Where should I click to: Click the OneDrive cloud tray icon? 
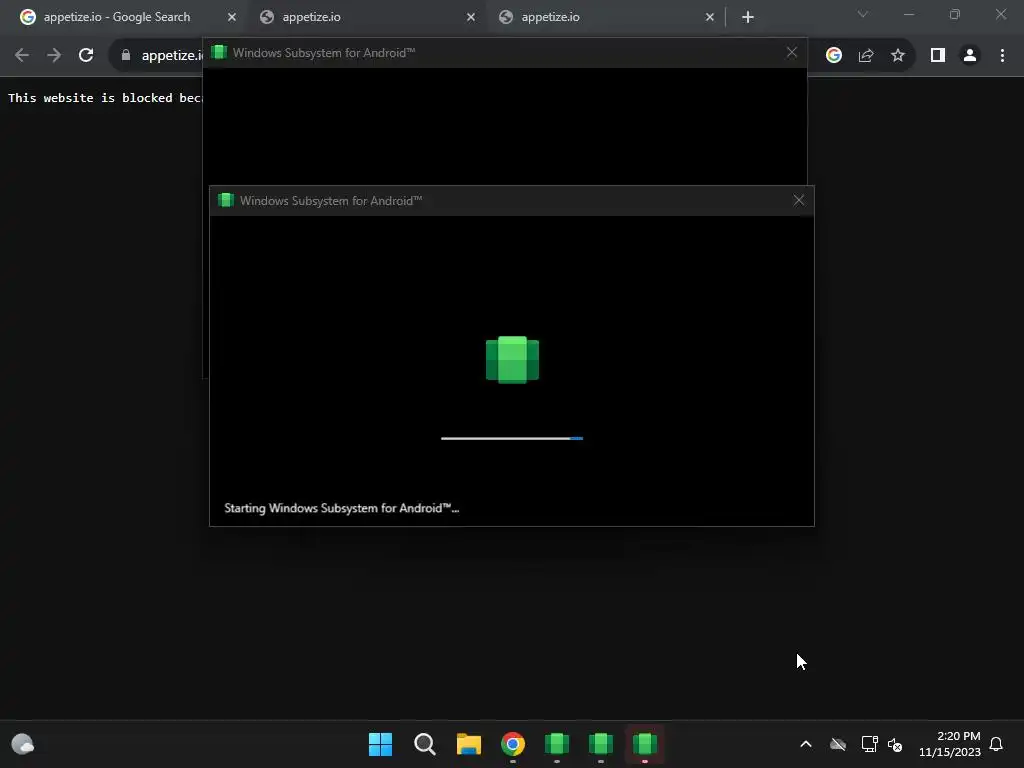pyautogui.click(x=838, y=744)
